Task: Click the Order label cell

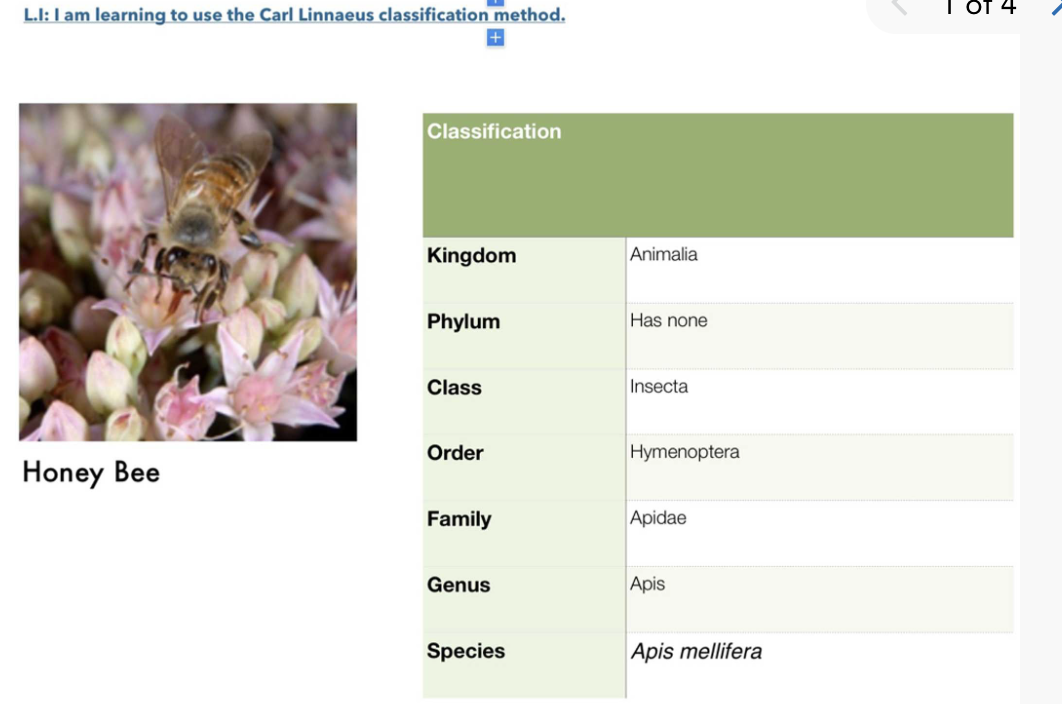Action: tap(524, 468)
